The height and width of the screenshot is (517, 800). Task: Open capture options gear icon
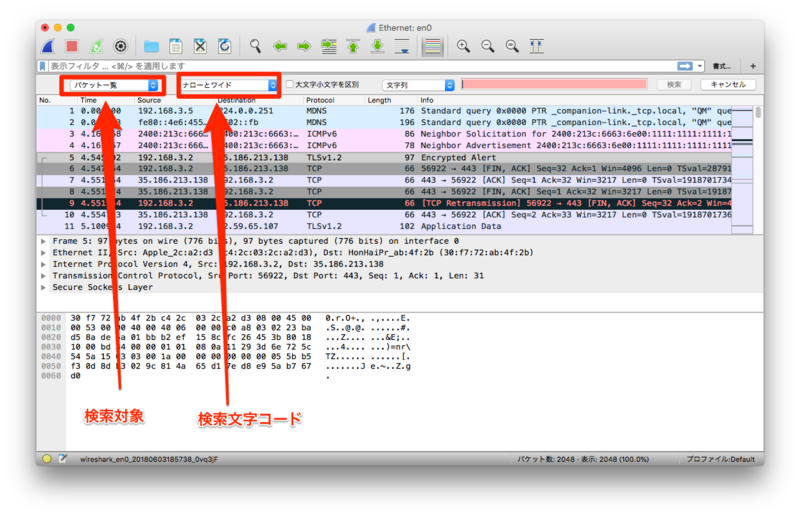(120, 46)
